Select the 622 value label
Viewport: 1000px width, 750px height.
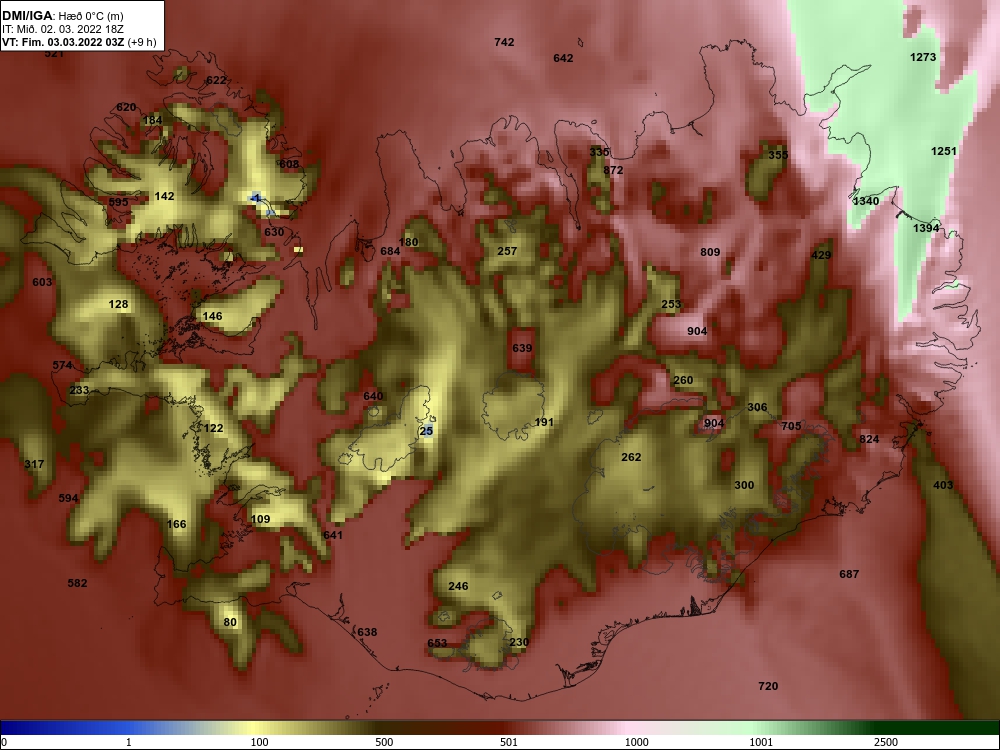pyautogui.click(x=216, y=80)
